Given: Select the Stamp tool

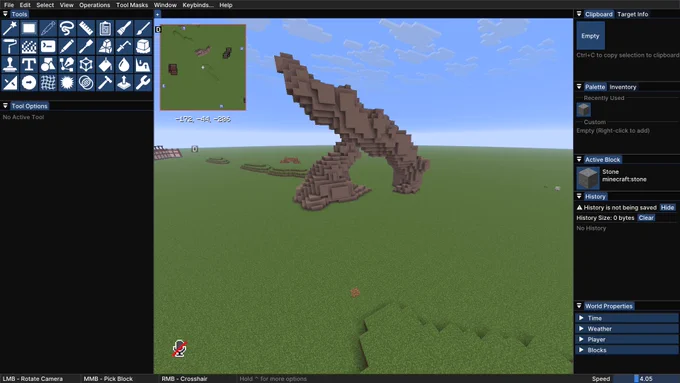Looking at the screenshot, I should [x=10, y=65].
